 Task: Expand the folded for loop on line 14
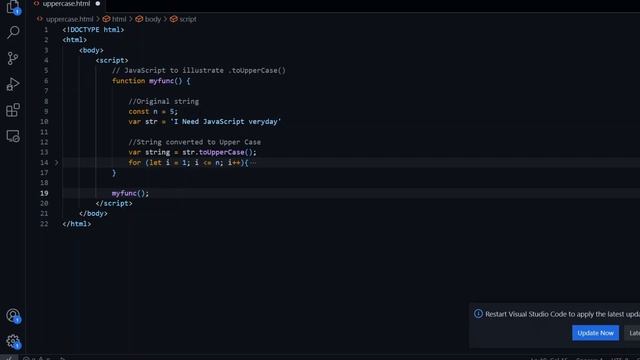pyautogui.click(x=56, y=163)
